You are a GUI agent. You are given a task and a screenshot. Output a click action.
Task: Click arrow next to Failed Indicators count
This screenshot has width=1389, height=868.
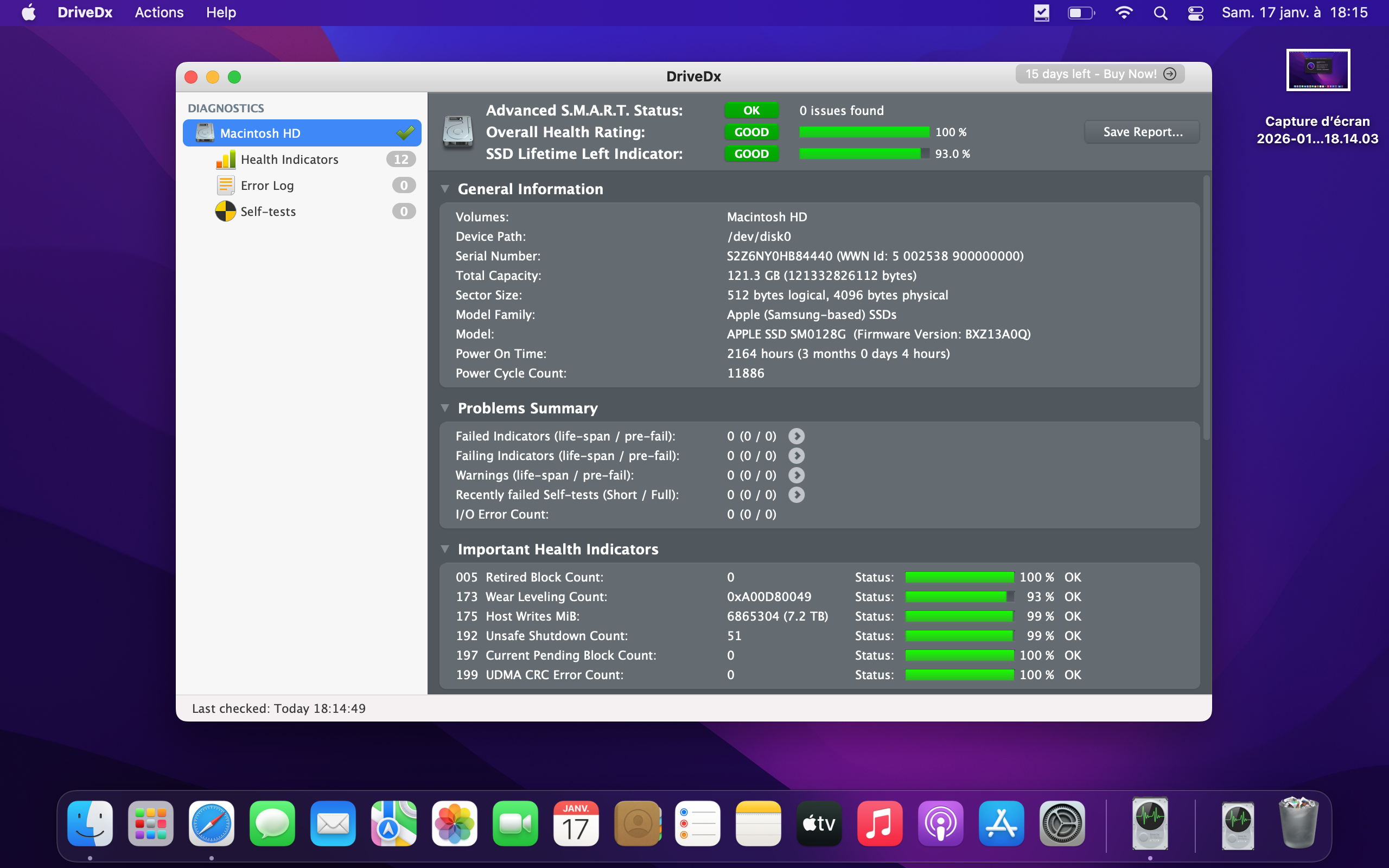796,436
